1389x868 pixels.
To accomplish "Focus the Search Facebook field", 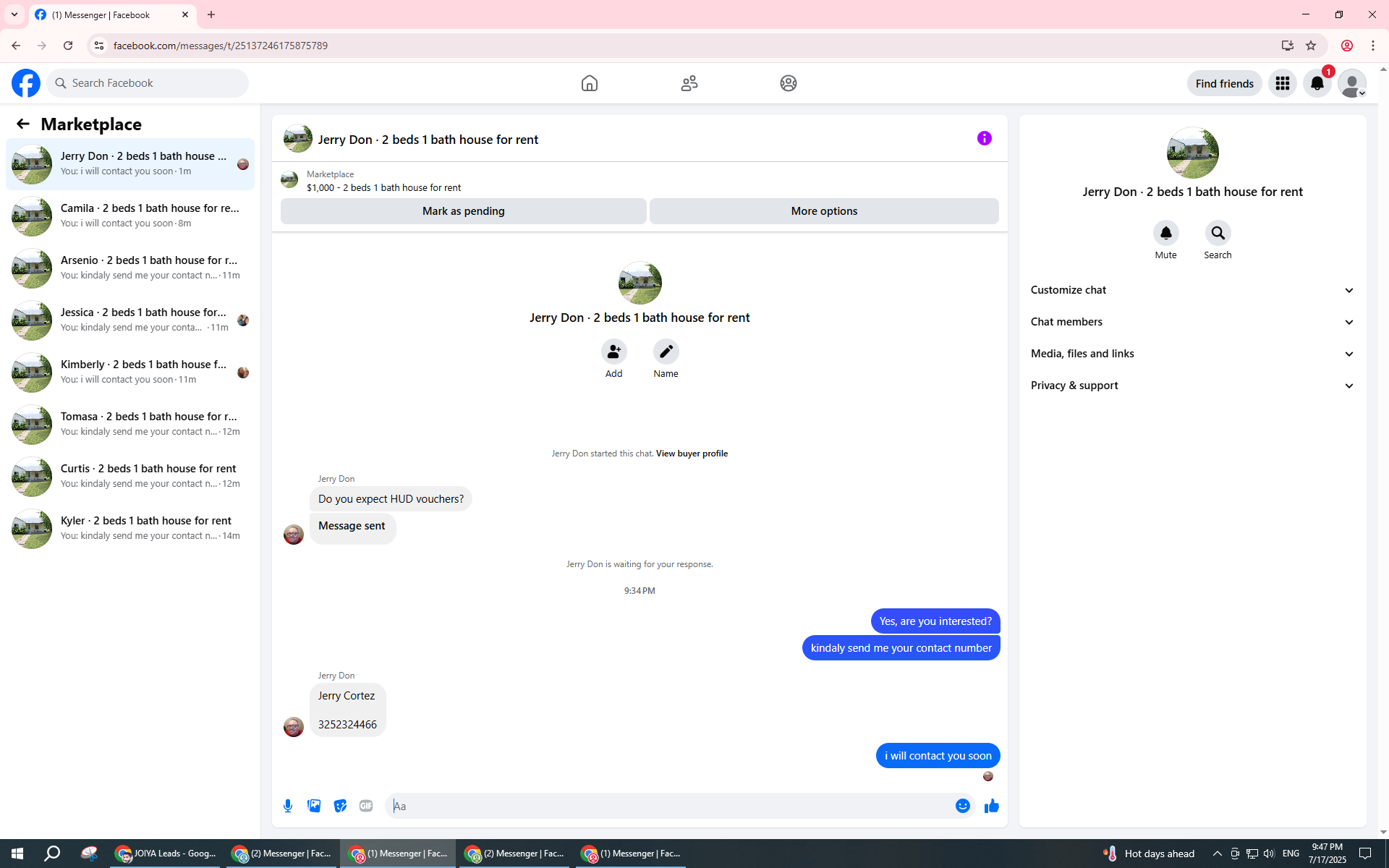I will [148, 83].
